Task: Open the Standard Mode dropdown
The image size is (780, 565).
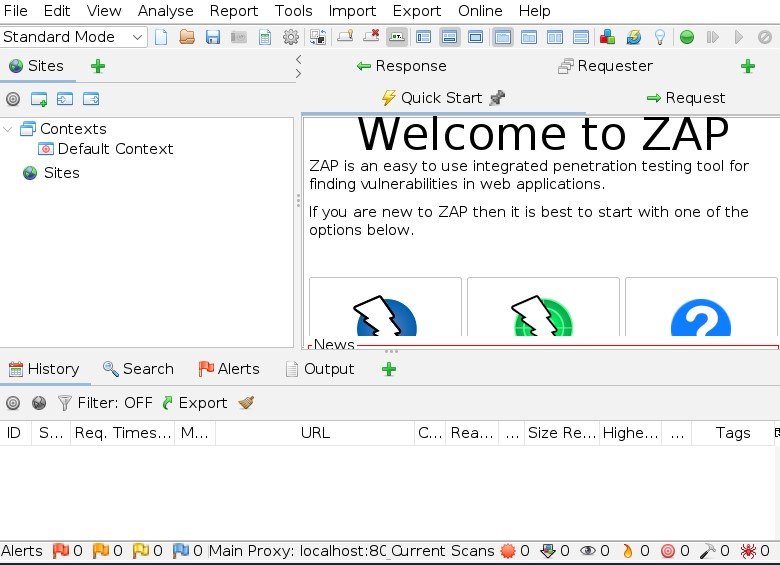Action: 73,37
